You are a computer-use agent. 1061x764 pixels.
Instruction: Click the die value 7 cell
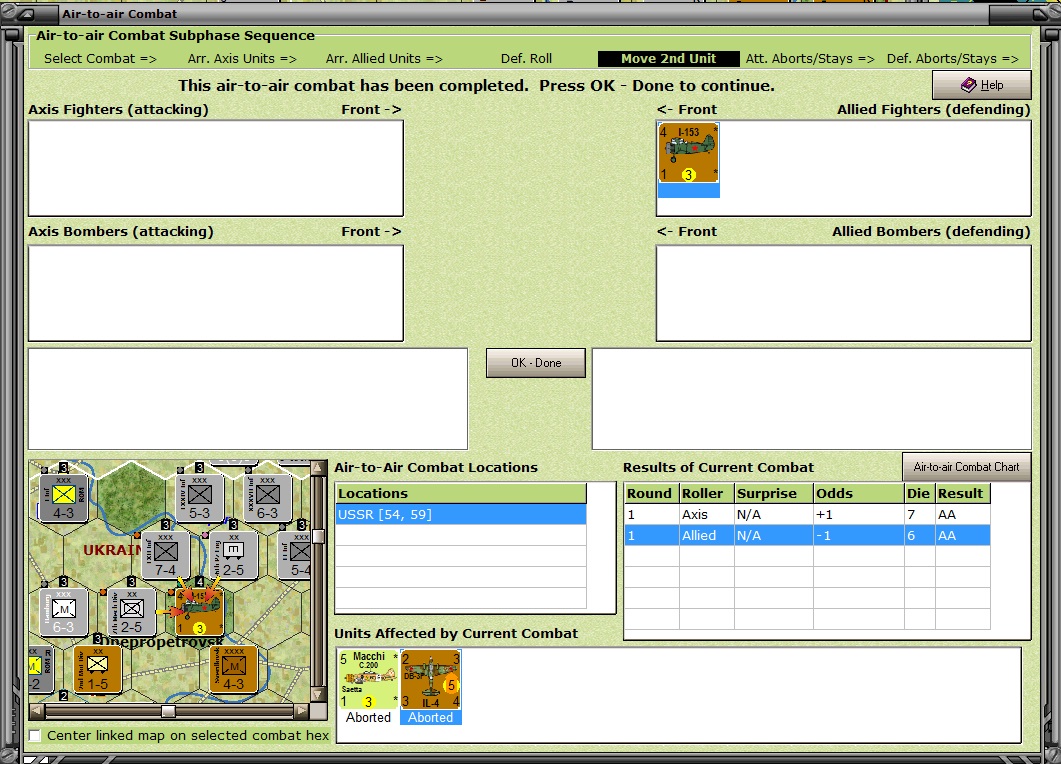coord(920,514)
